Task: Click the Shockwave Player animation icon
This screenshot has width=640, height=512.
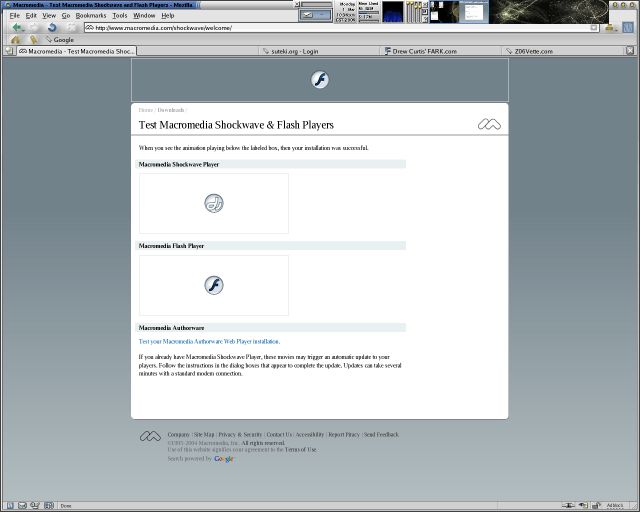Action: pos(214,203)
